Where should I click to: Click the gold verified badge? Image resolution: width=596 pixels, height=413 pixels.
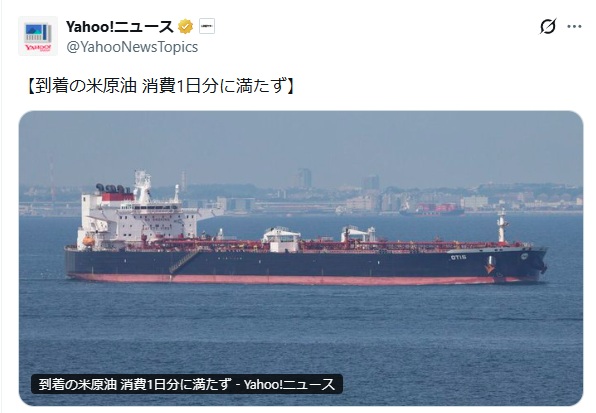[185, 27]
